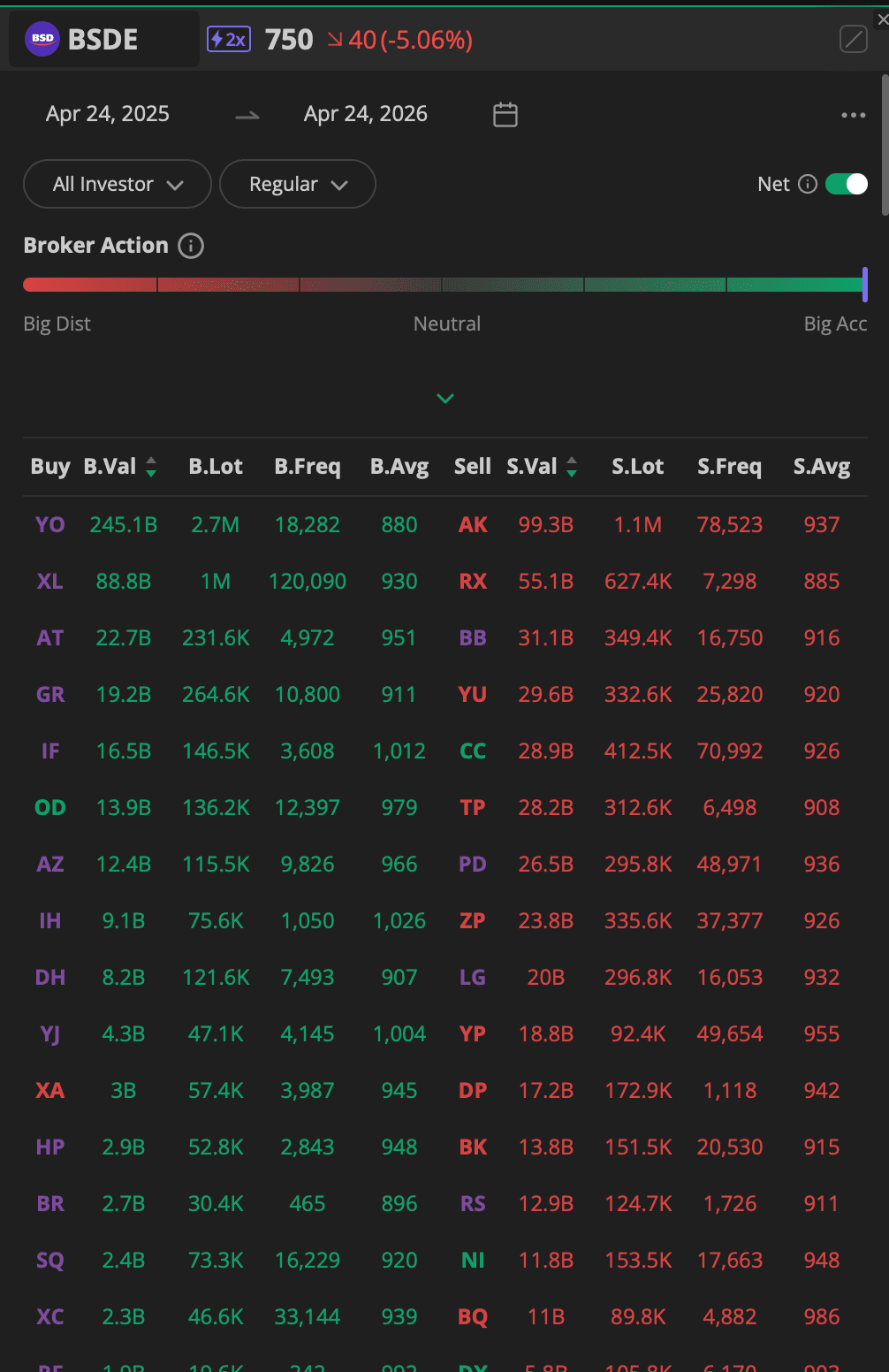This screenshot has height=1372, width=889.
Task: Expand the broker summary chevron
Action: 444,399
